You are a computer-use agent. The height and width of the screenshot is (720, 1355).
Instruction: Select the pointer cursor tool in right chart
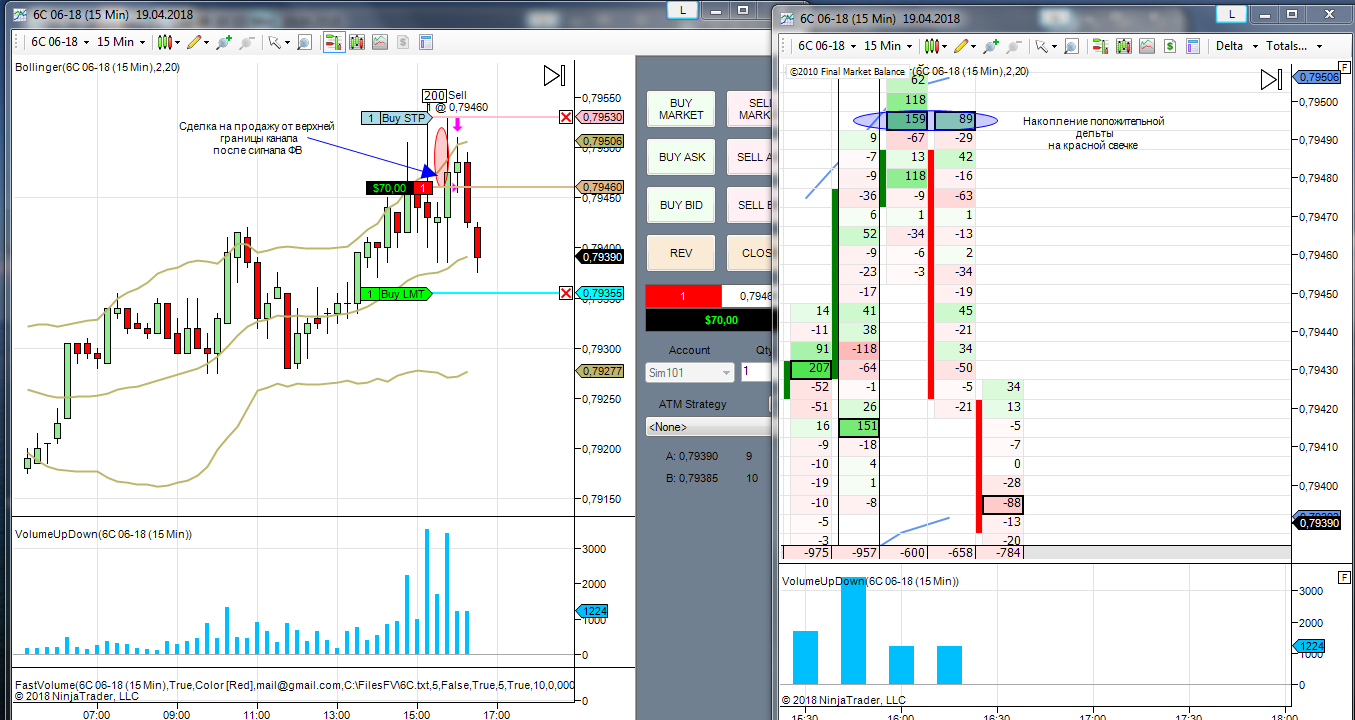coord(1043,45)
